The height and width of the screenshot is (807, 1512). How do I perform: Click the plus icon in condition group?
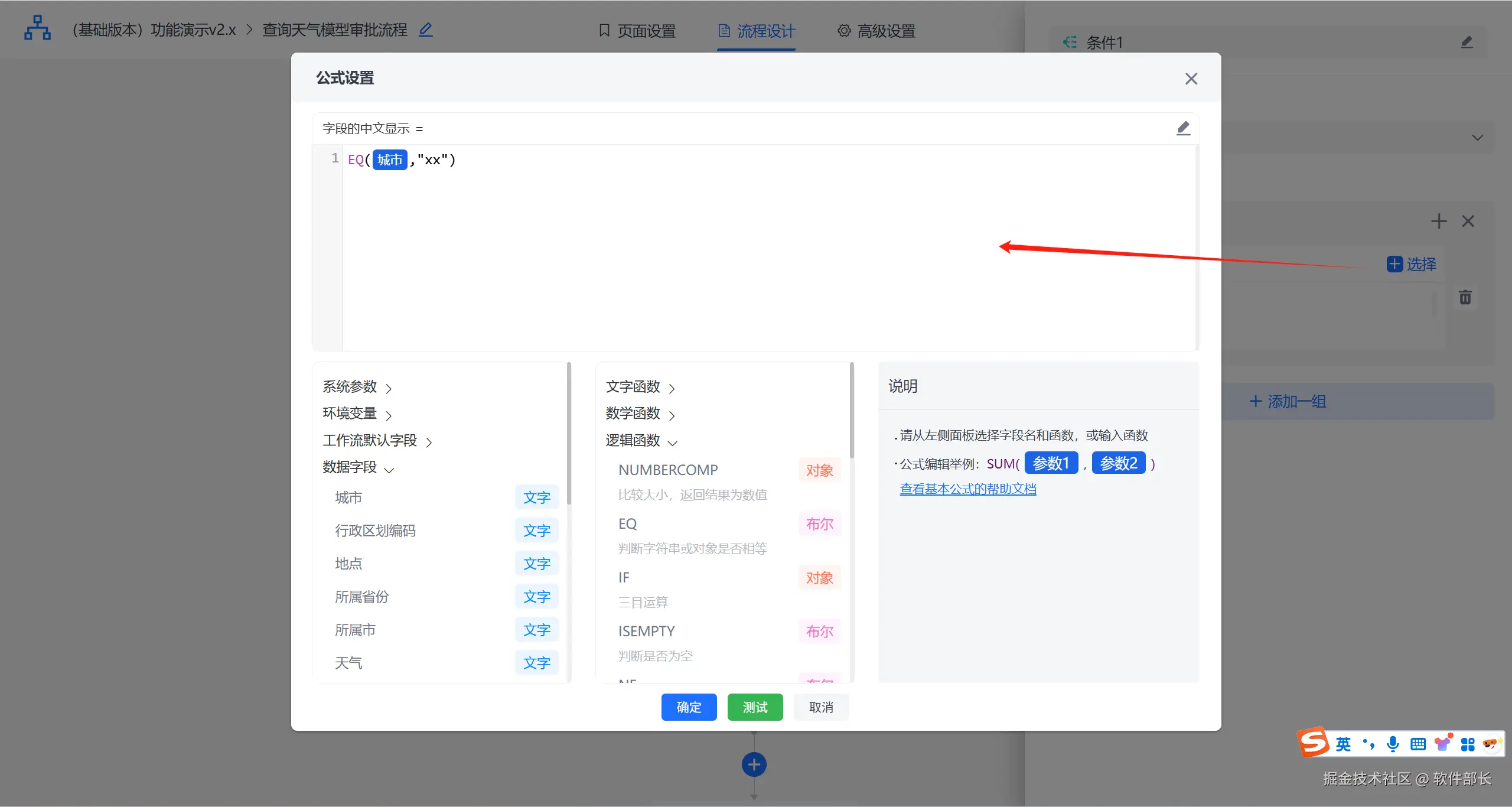tap(1439, 222)
